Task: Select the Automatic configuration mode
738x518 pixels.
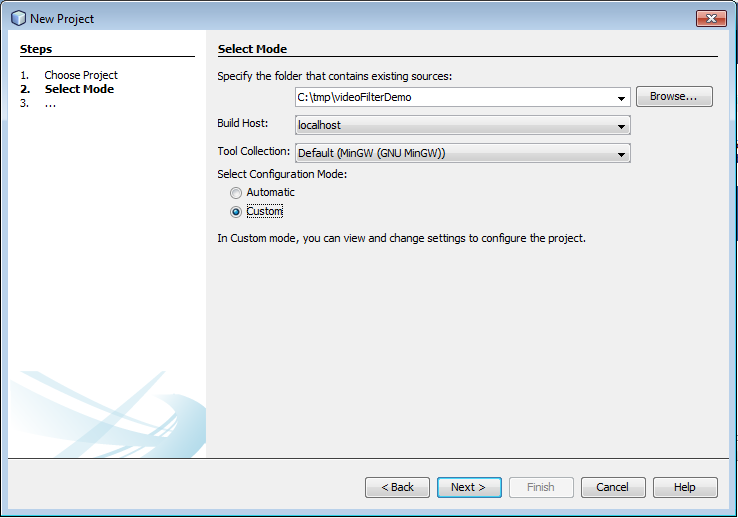Action: [x=236, y=193]
